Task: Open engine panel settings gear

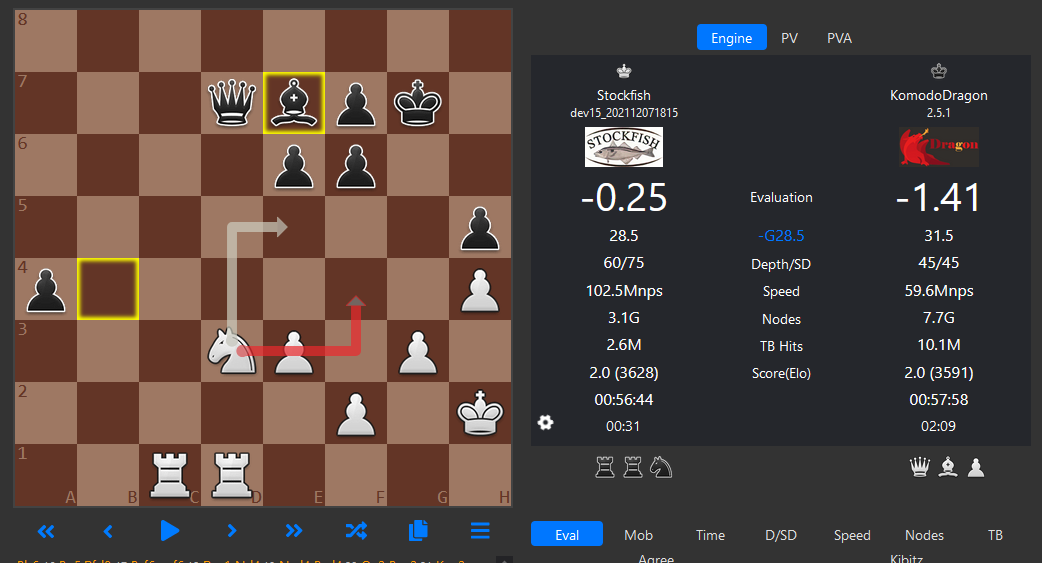Action: pyautogui.click(x=546, y=423)
